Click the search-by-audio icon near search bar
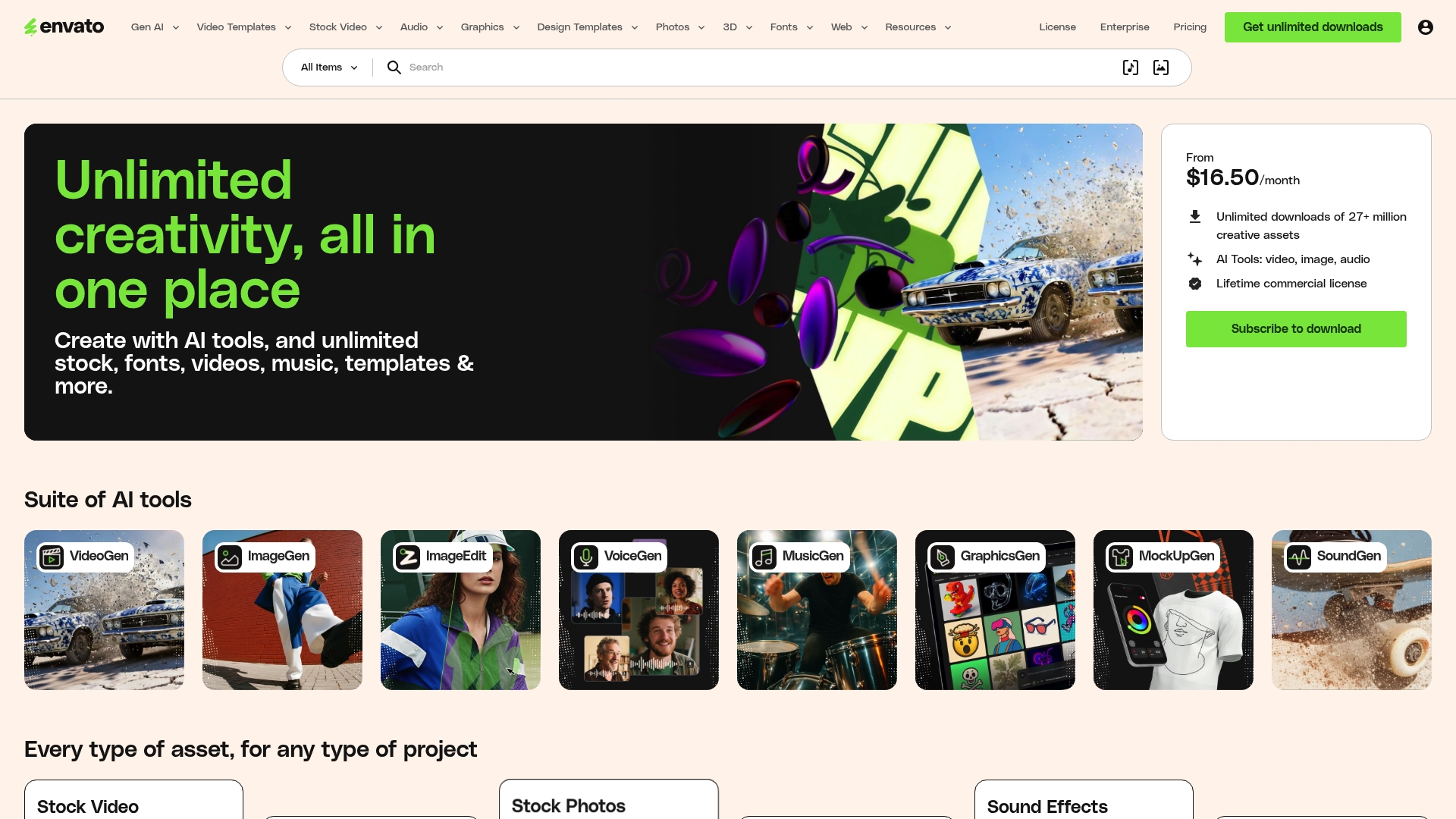The image size is (1456, 819). (x=1131, y=67)
